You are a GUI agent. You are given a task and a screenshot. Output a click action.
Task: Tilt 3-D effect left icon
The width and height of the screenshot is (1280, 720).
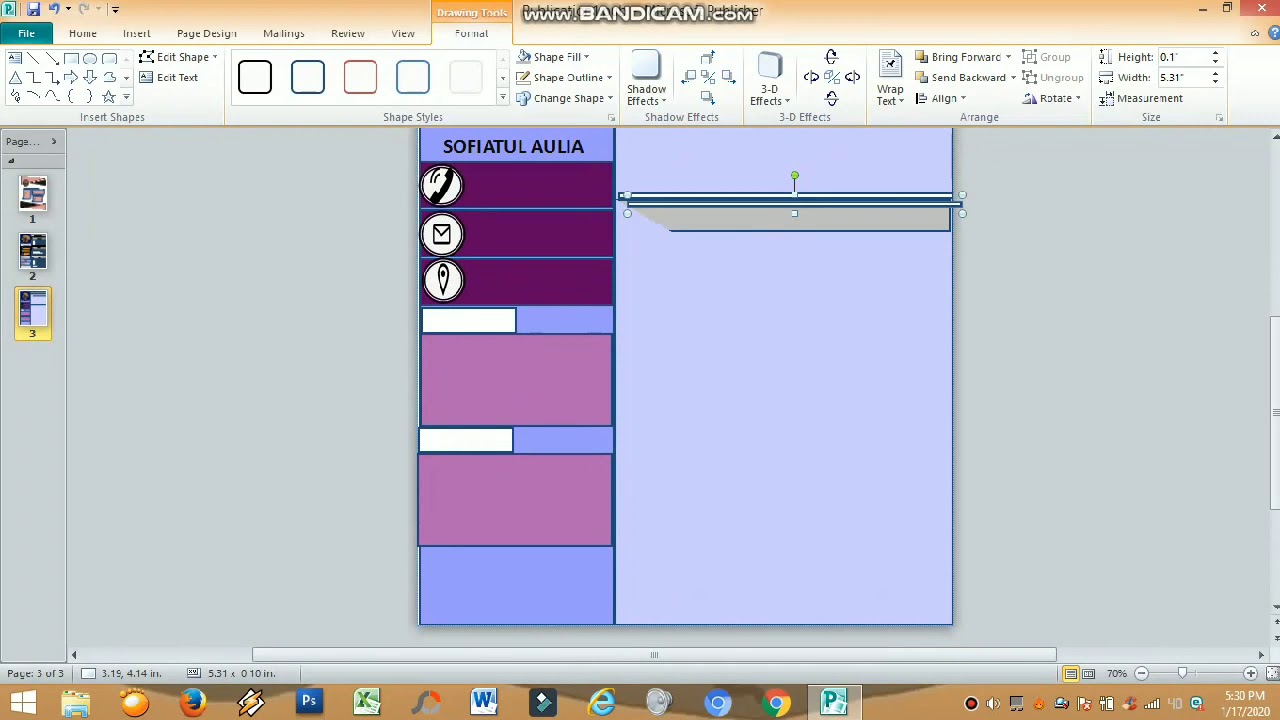pos(811,77)
